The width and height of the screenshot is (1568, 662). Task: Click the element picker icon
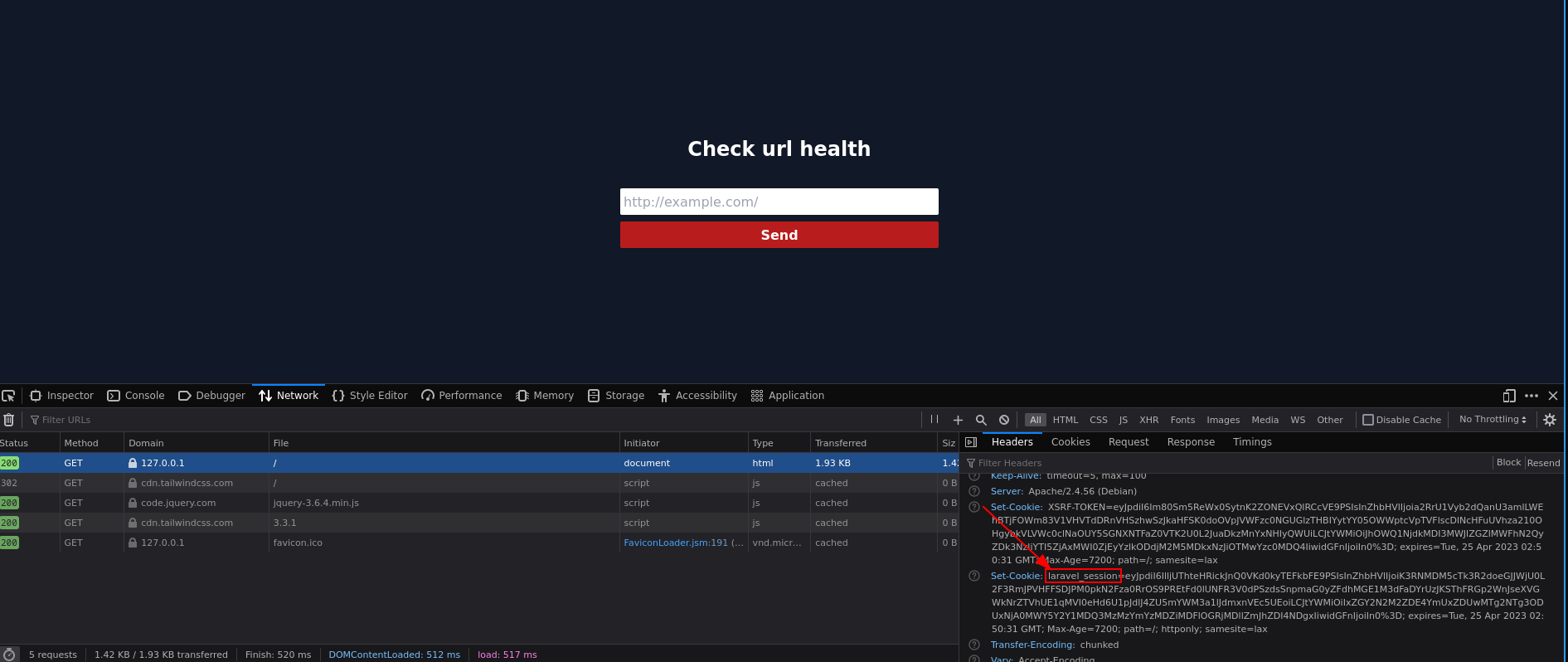[9, 396]
